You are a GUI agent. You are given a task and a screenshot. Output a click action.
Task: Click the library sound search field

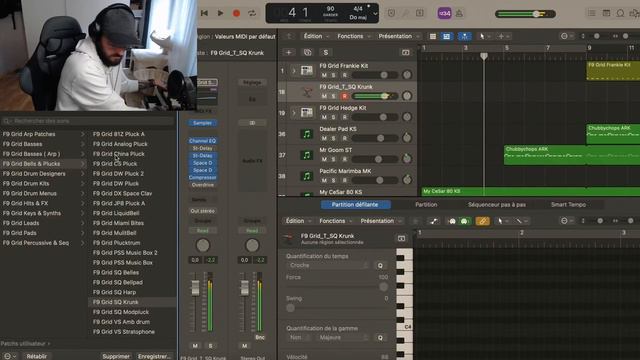coord(88,121)
